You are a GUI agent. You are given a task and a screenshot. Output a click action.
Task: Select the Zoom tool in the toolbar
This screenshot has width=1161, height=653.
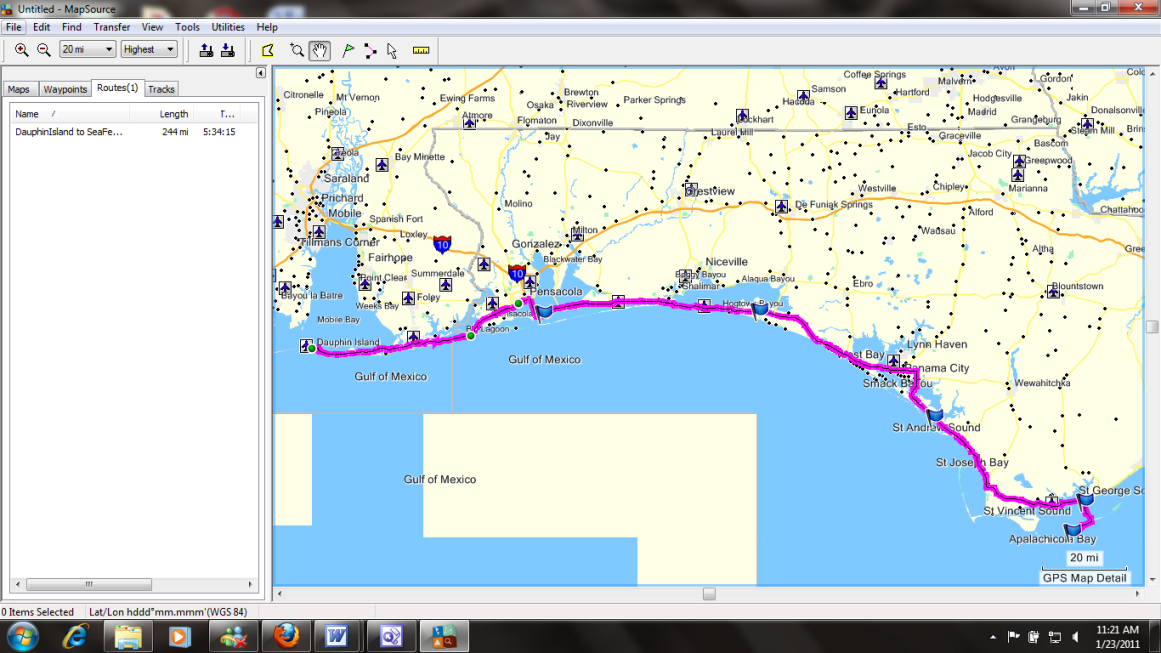[x=297, y=50]
